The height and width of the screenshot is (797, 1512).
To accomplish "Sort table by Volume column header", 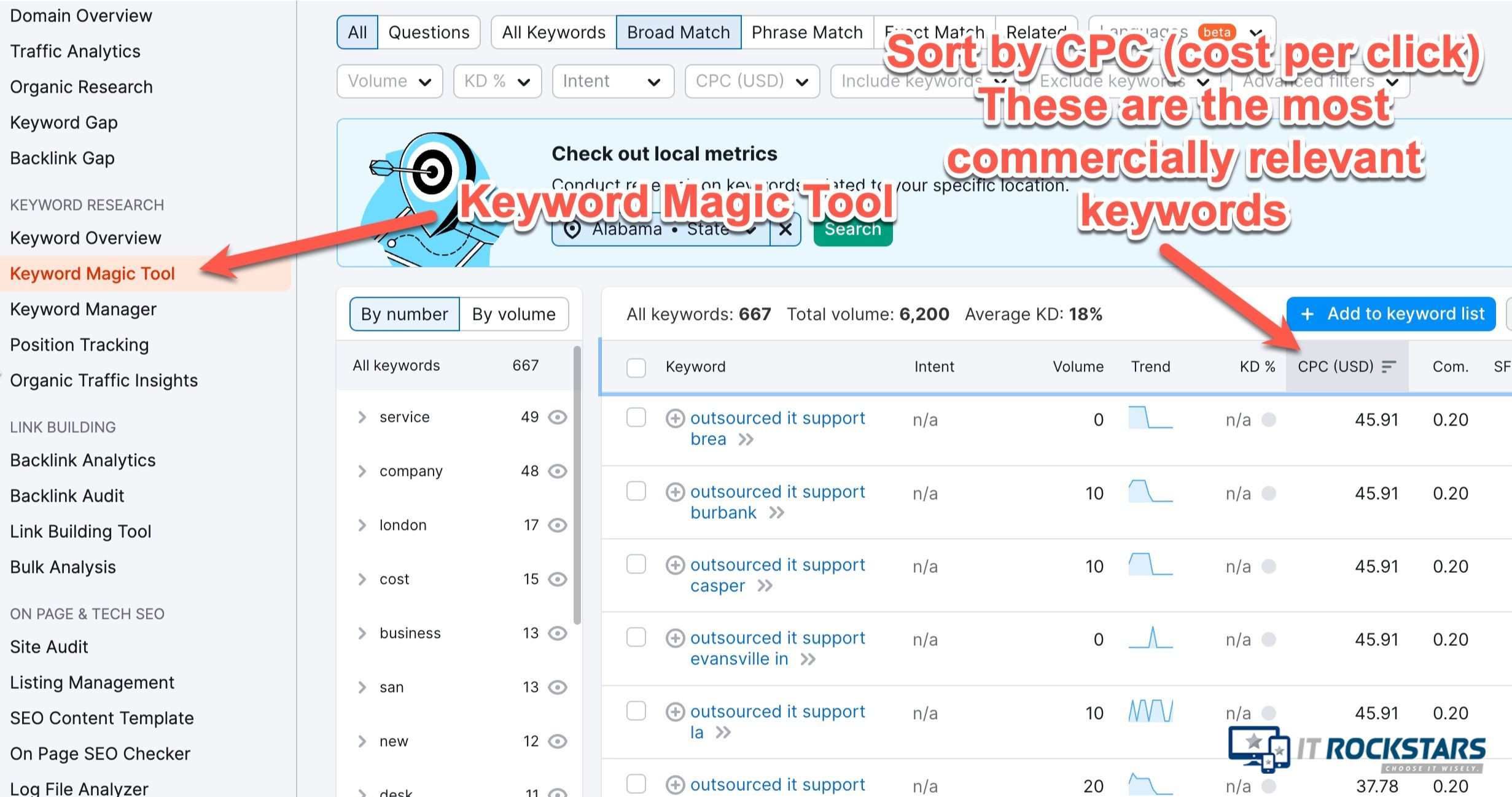I will [1078, 367].
